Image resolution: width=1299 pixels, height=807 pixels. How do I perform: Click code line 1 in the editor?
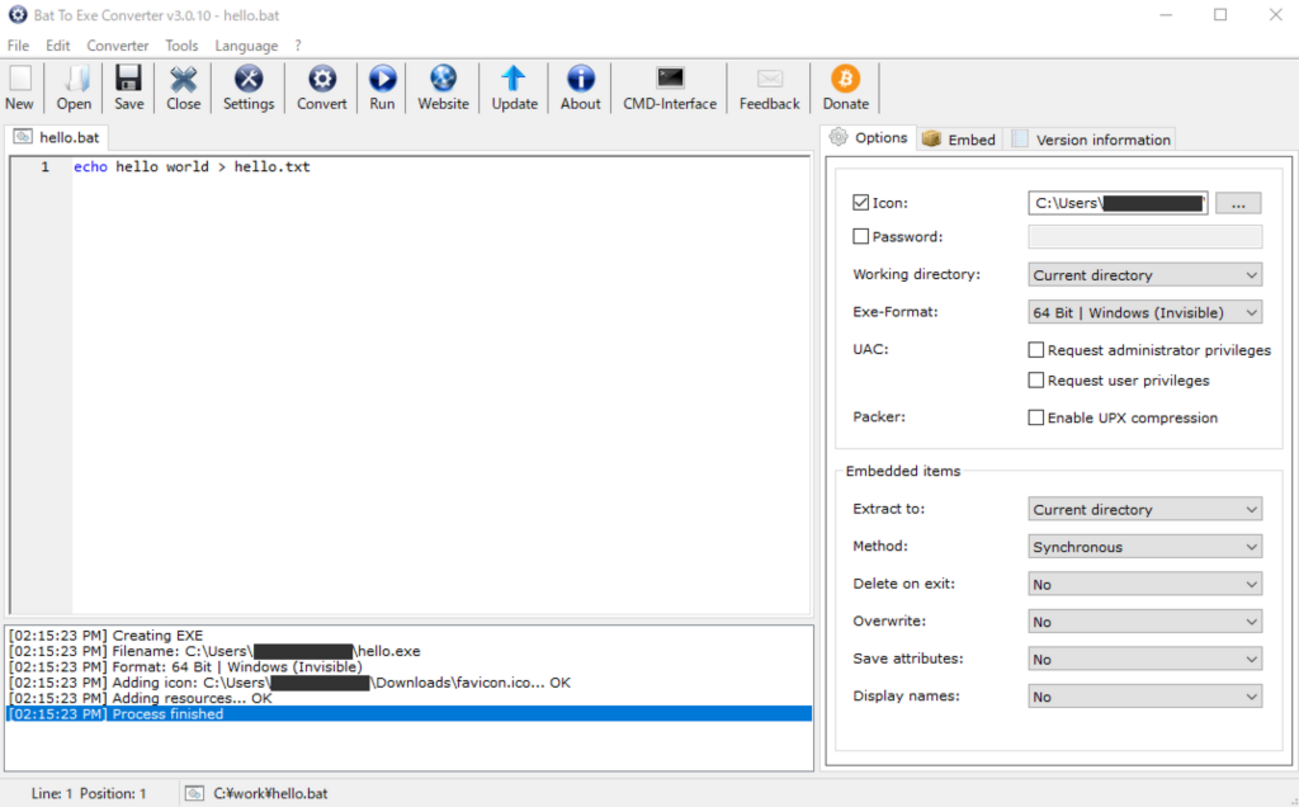[x=192, y=167]
